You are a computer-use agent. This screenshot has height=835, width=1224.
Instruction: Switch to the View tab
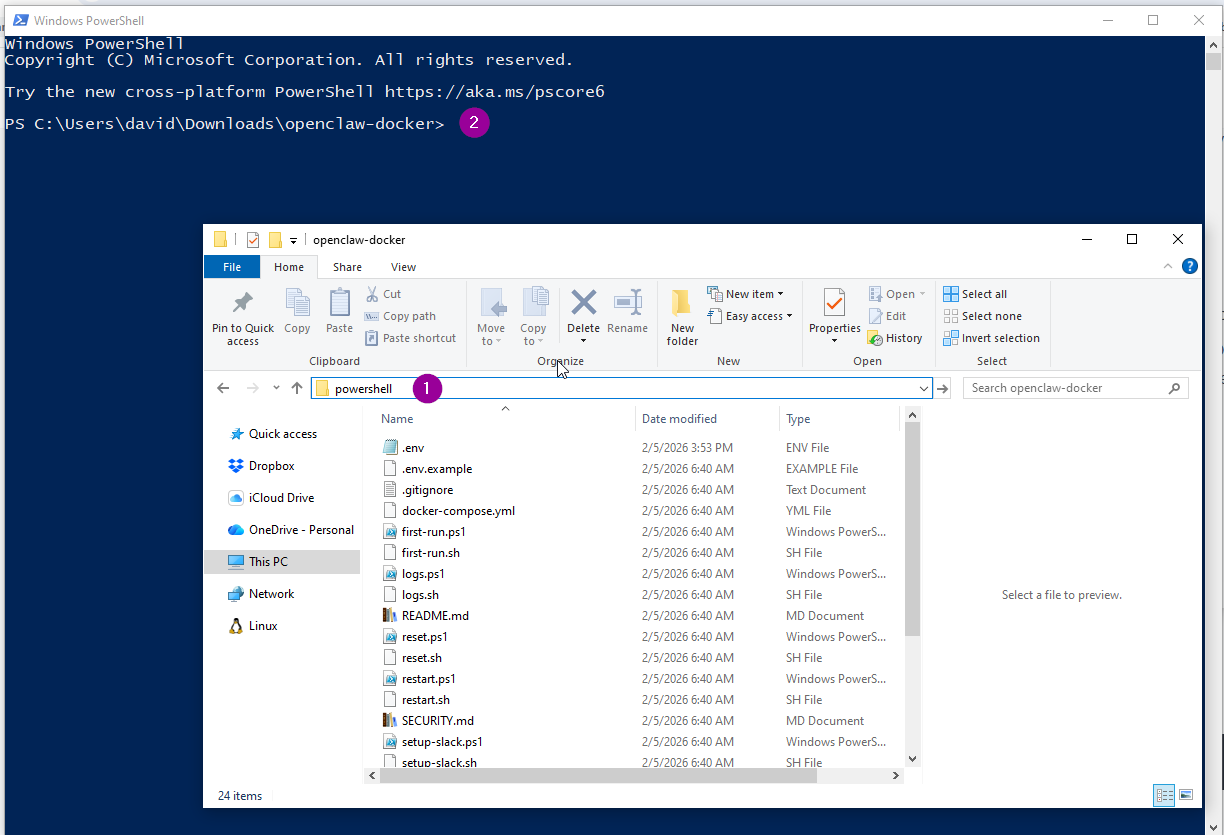(x=403, y=267)
